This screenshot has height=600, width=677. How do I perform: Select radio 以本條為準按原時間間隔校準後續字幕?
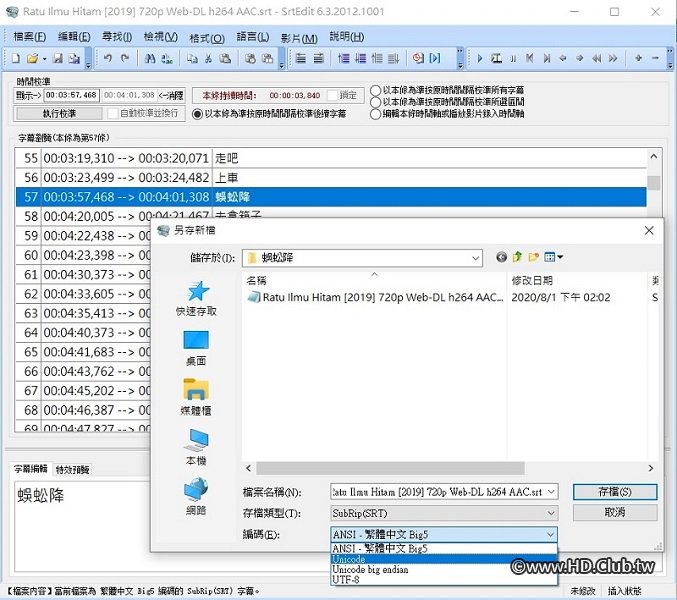197,114
